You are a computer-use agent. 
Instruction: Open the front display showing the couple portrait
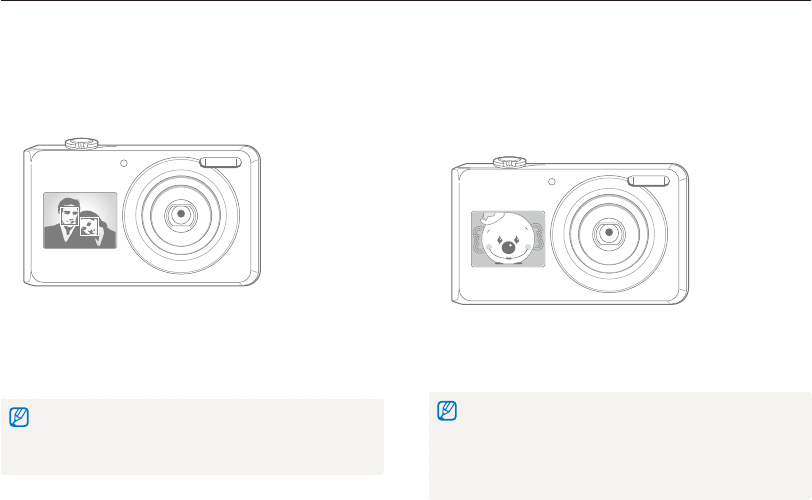point(80,220)
